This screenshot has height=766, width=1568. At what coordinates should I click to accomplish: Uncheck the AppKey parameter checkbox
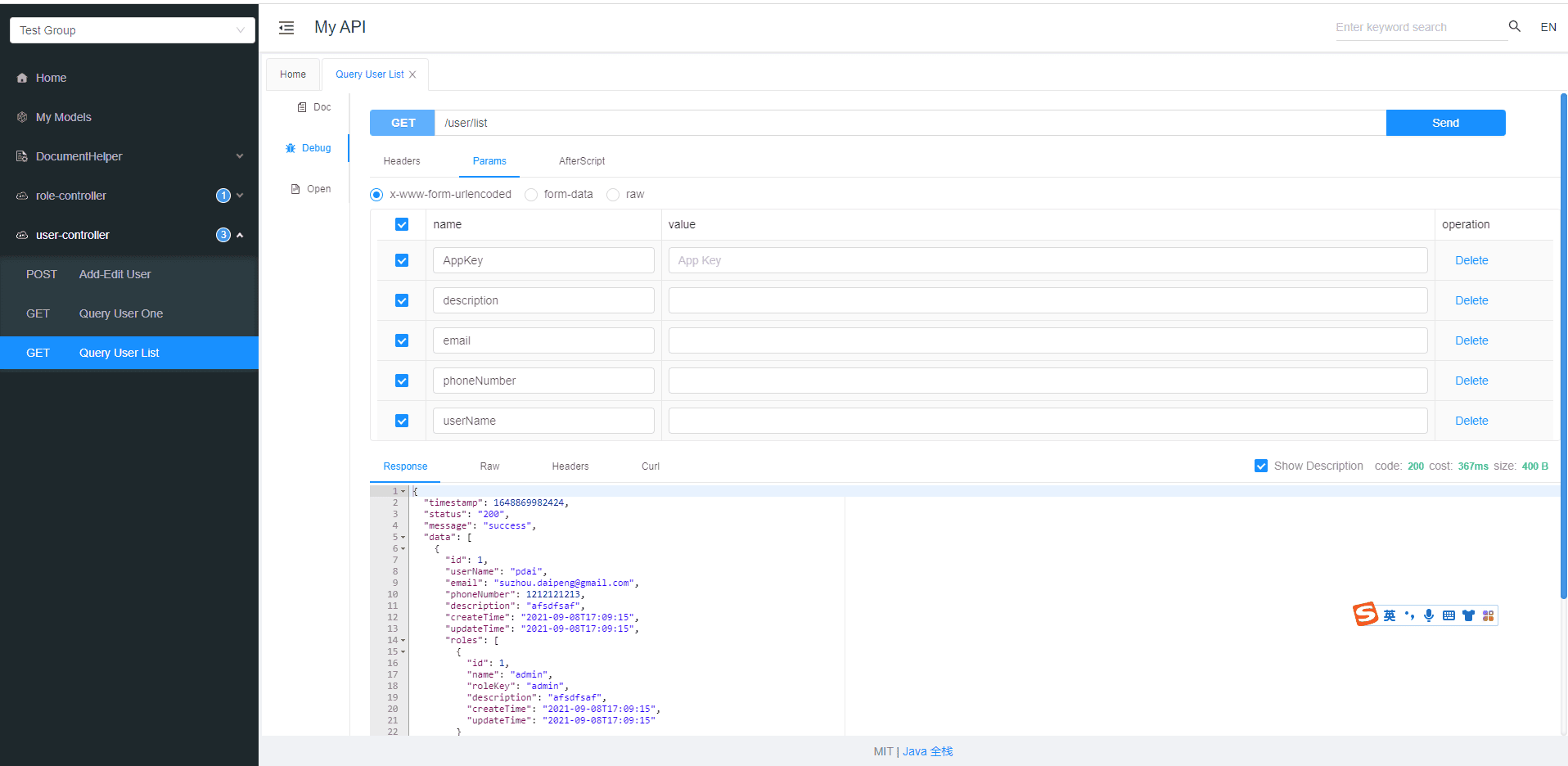(402, 260)
